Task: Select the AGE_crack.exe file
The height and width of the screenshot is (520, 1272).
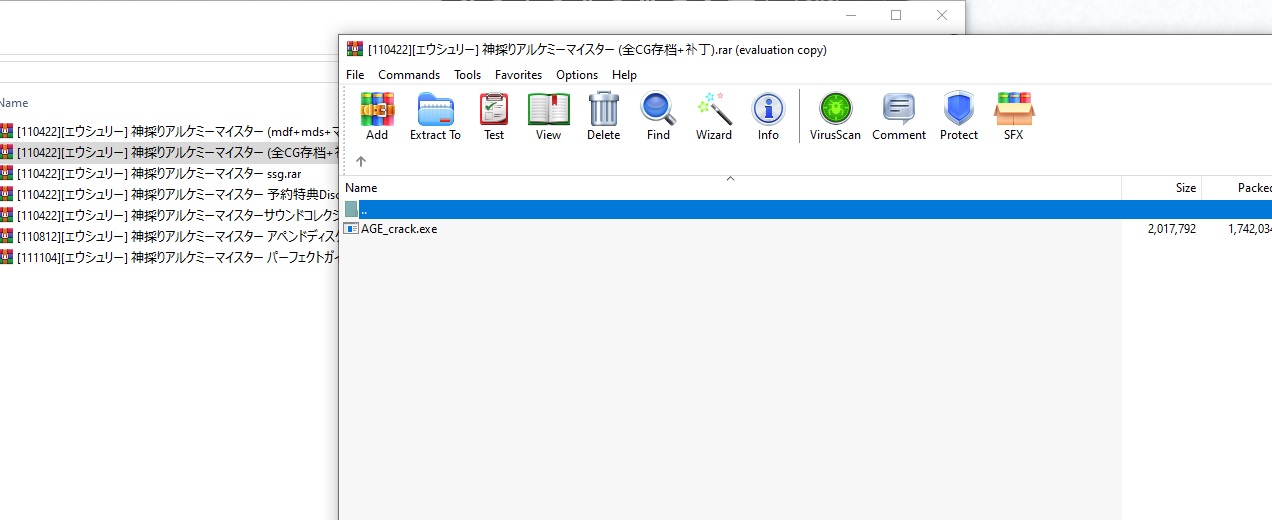Action: (399, 229)
